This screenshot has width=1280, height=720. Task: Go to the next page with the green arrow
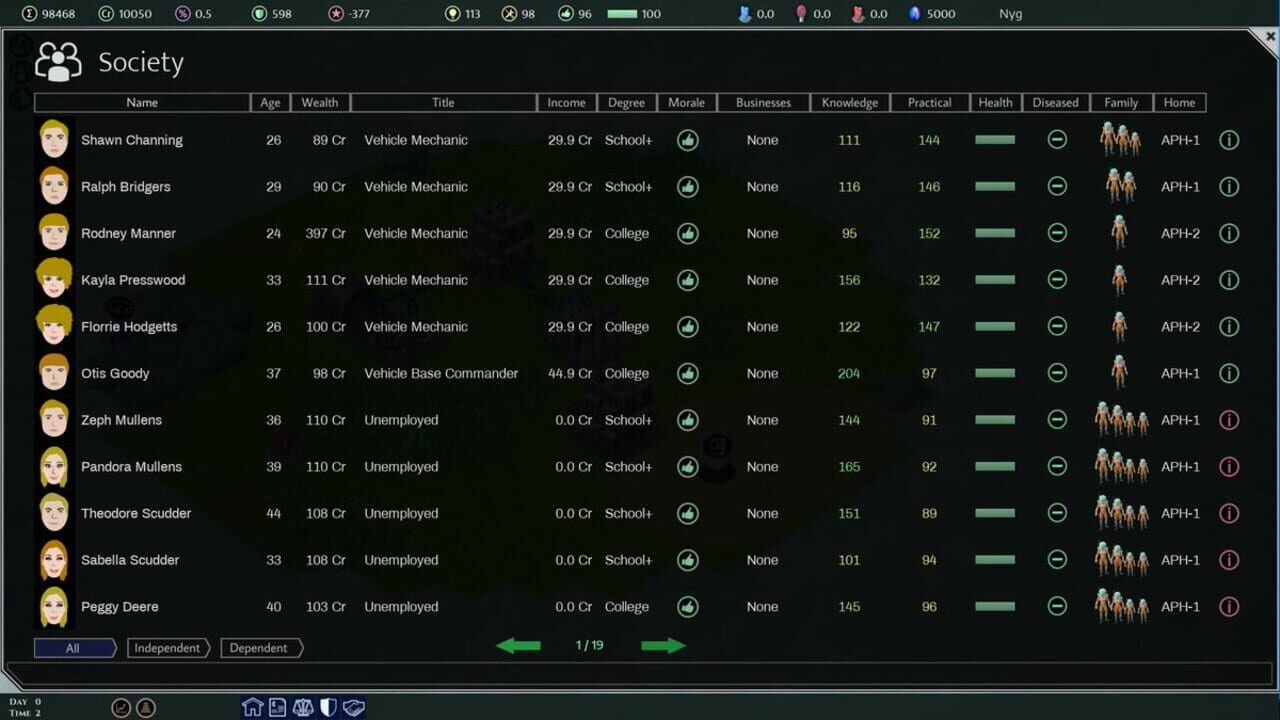[x=663, y=646]
